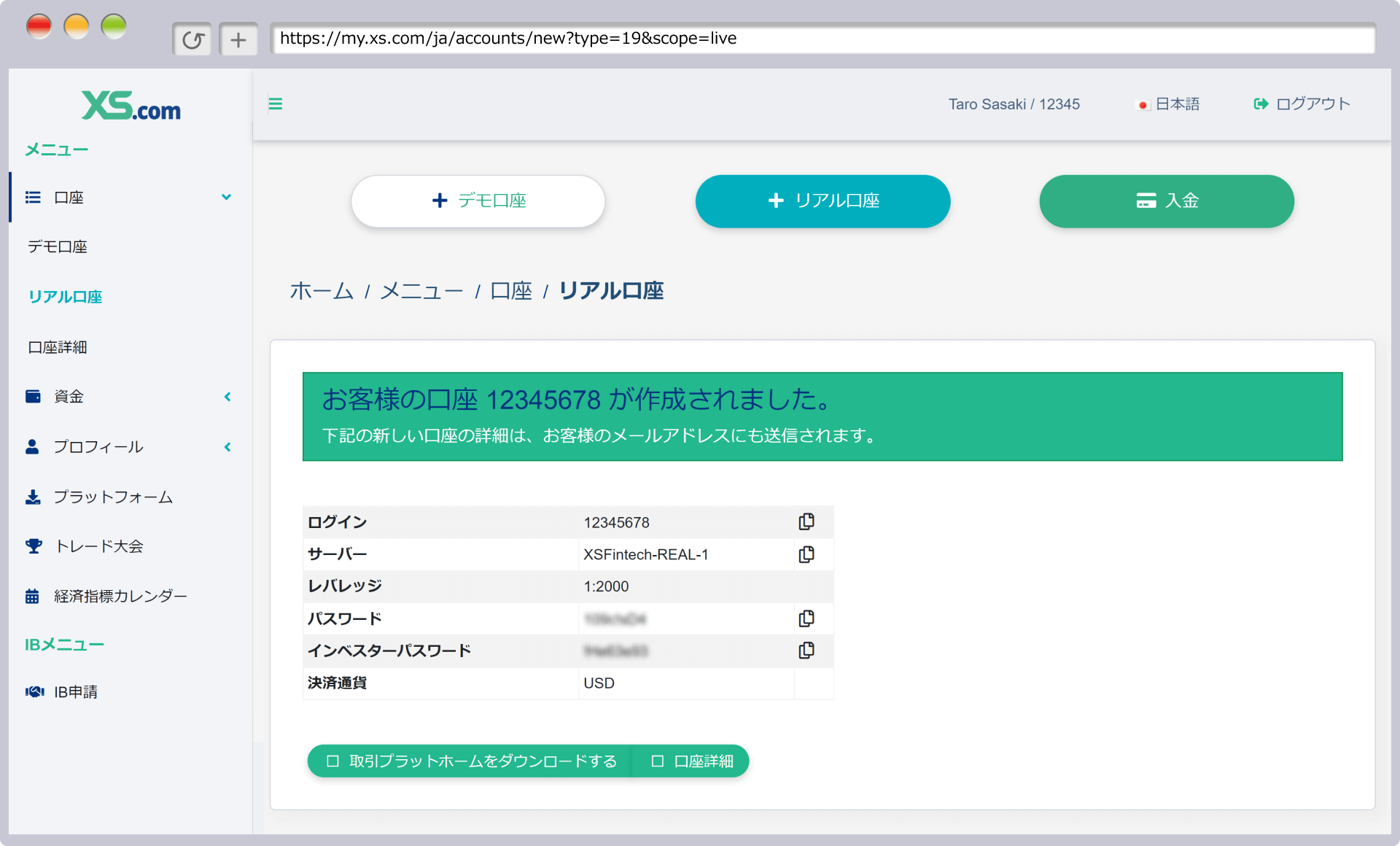
Task: Click the + リアル口座 button
Action: 822,201
